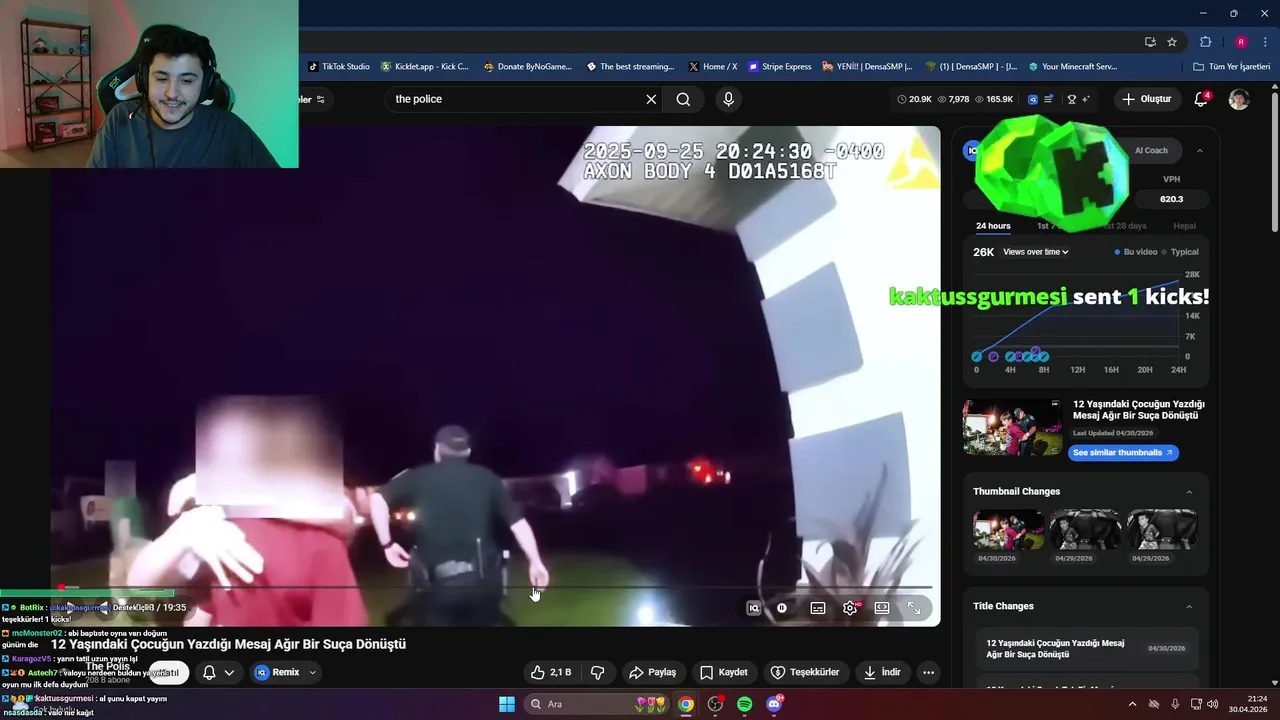Collapse the vidIQ stats panel chevron
Viewport: 1280px width, 720px height.
coord(1200,150)
